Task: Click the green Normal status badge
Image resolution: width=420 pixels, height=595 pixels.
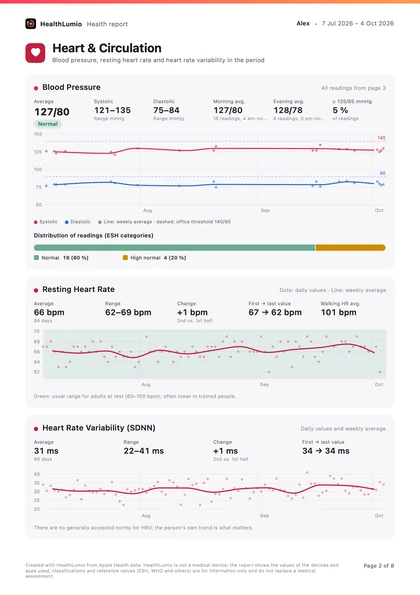Action: 48,124
